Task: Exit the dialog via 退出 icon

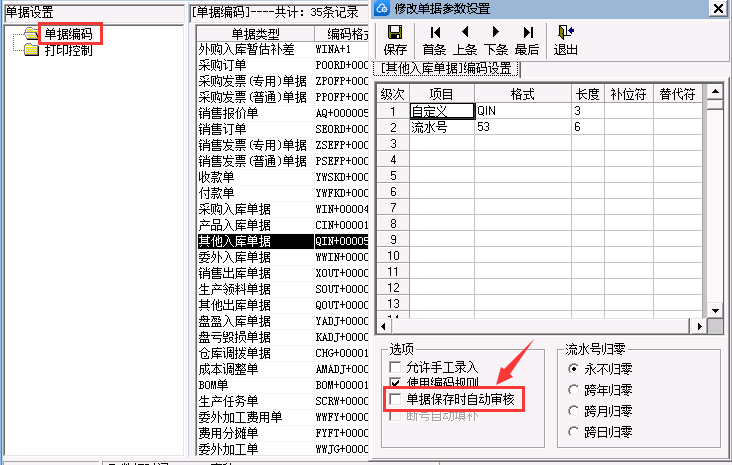Action: [x=566, y=32]
